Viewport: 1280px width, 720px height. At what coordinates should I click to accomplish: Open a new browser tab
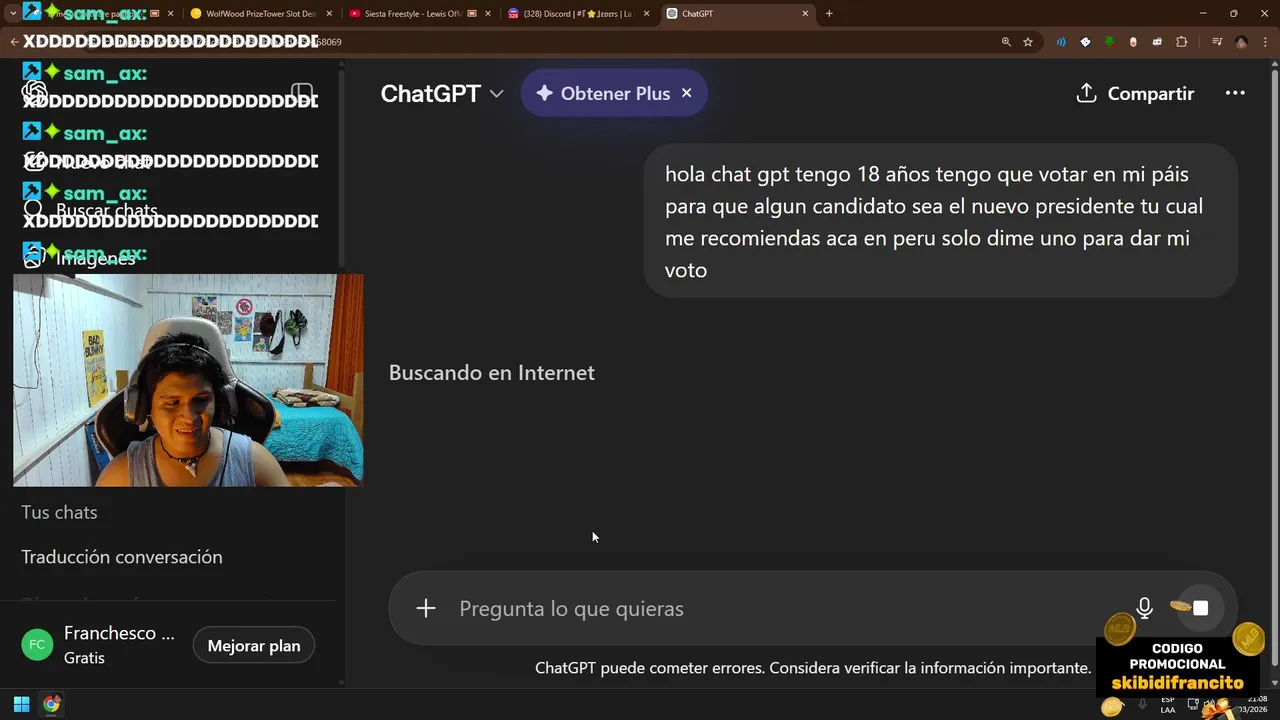tap(829, 14)
